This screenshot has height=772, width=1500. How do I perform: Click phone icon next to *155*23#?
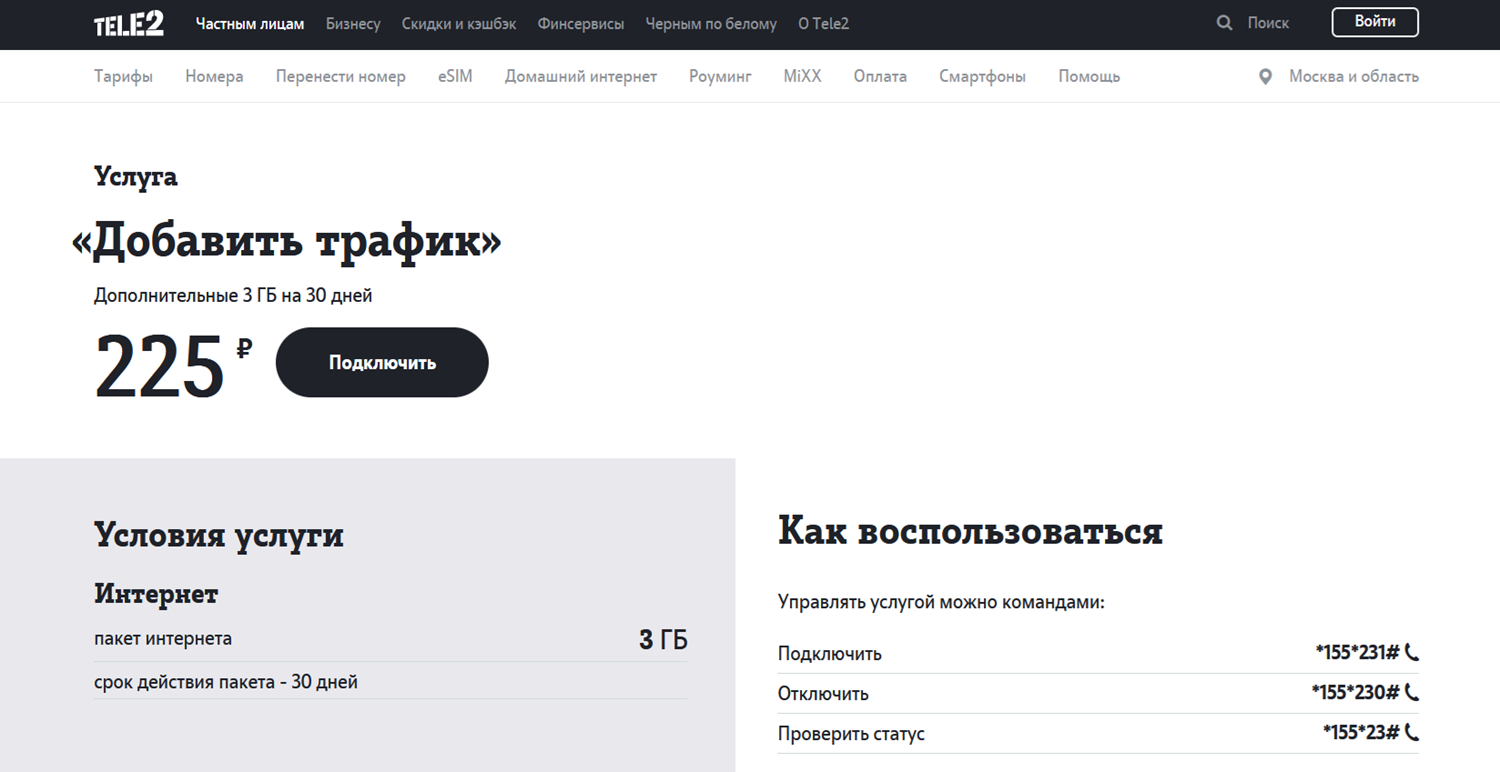(1412, 732)
